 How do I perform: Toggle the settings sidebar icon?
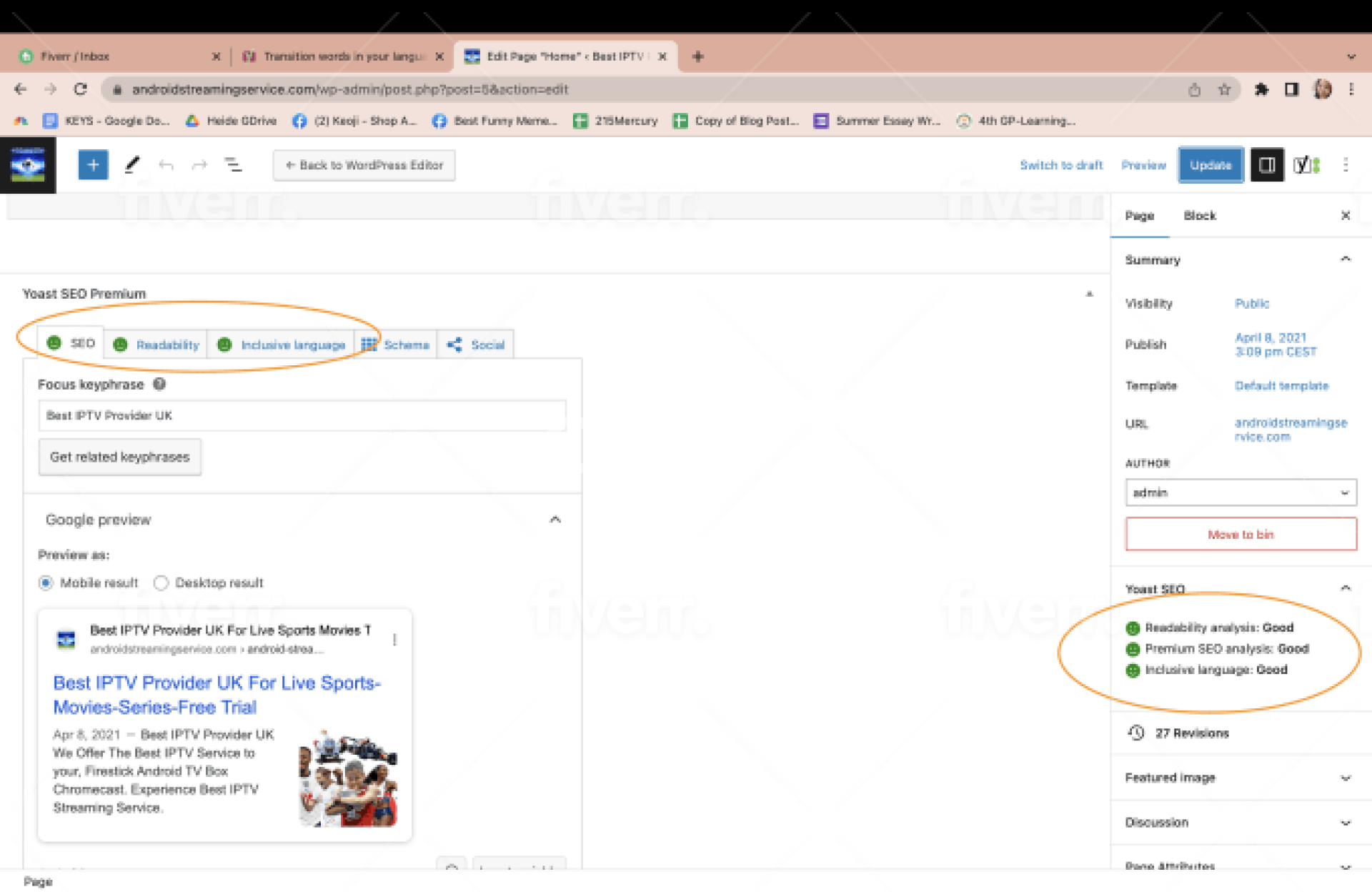point(1266,165)
